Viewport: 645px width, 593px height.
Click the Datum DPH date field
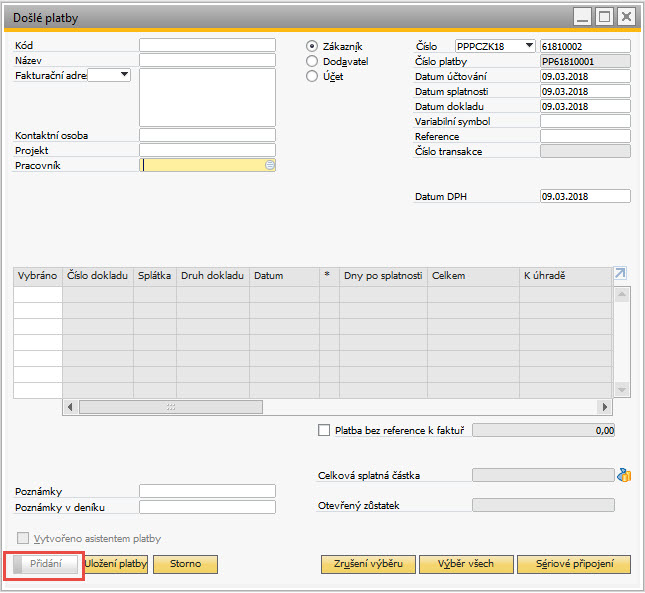coord(585,196)
